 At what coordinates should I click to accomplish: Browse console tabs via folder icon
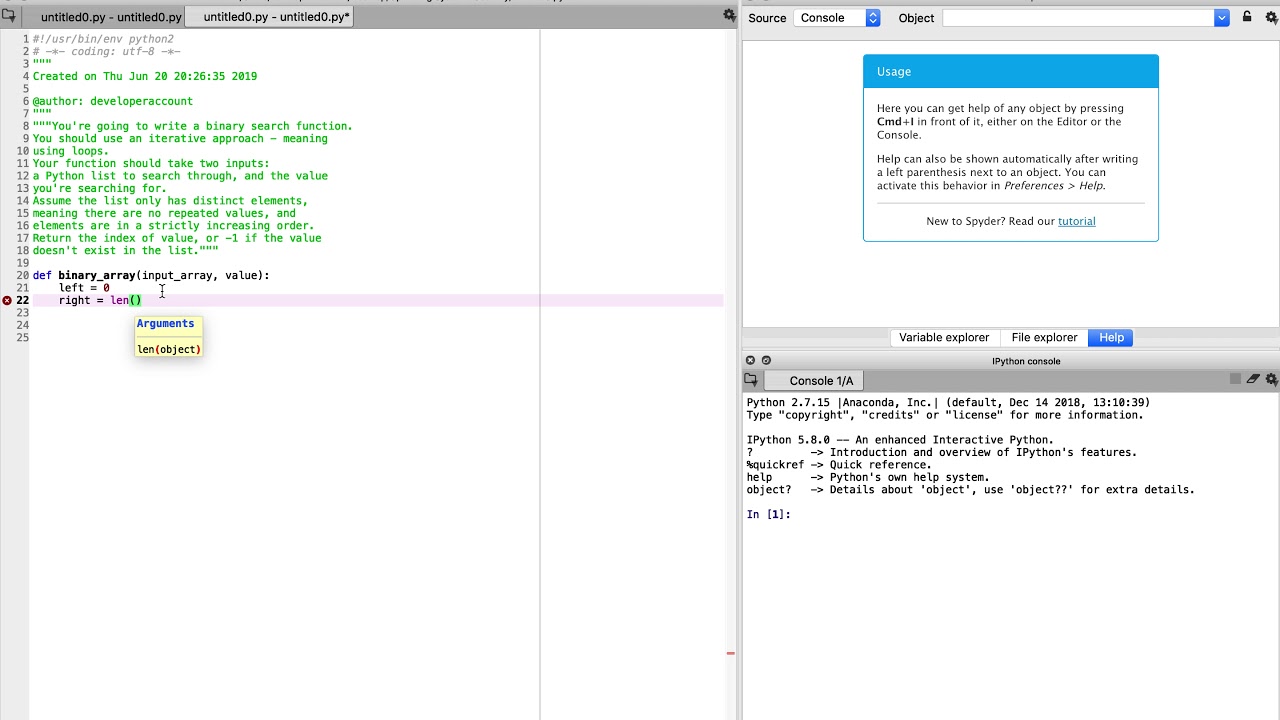click(751, 380)
